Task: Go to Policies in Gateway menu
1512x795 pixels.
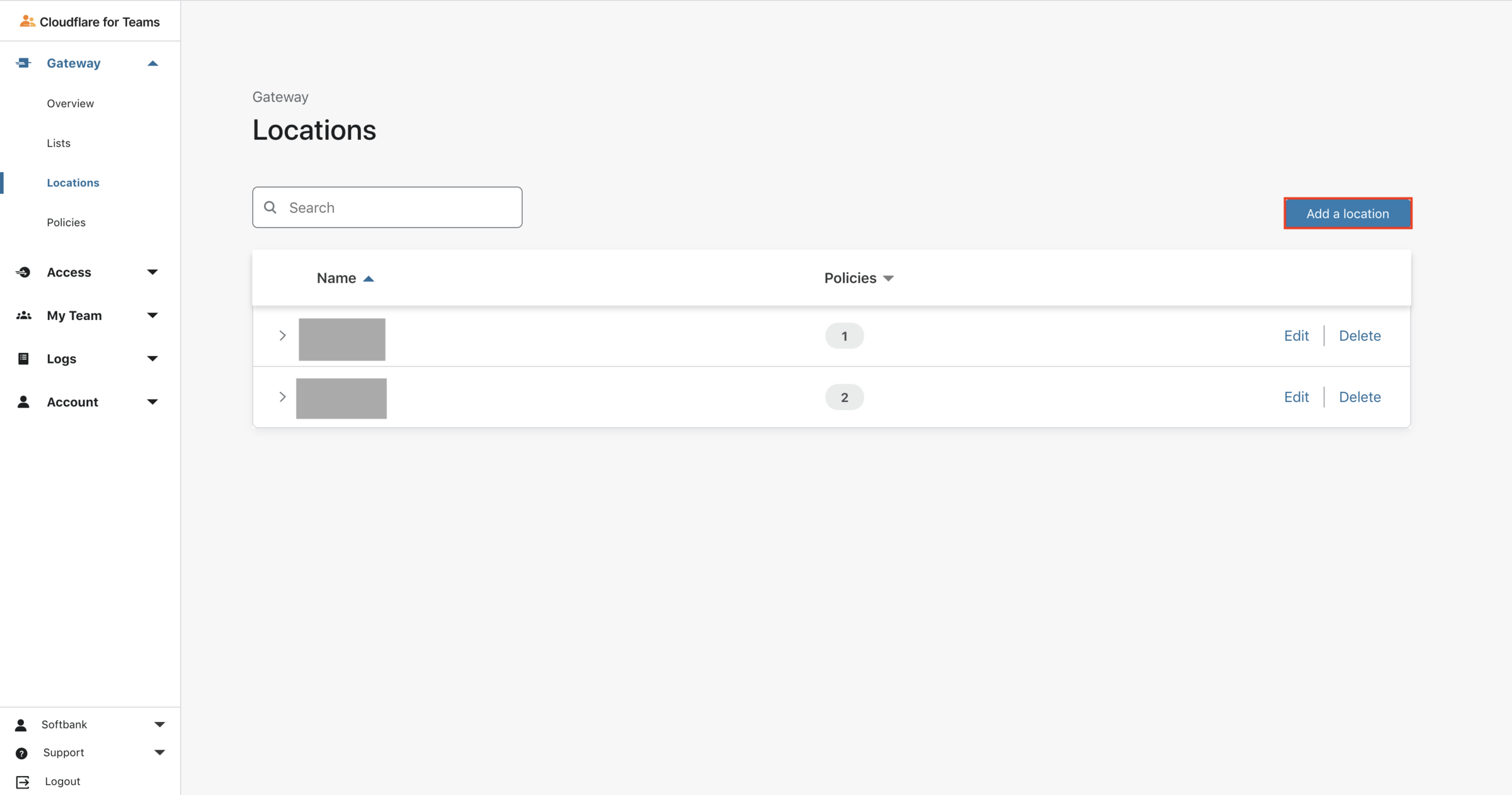Action: [x=66, y=222]
